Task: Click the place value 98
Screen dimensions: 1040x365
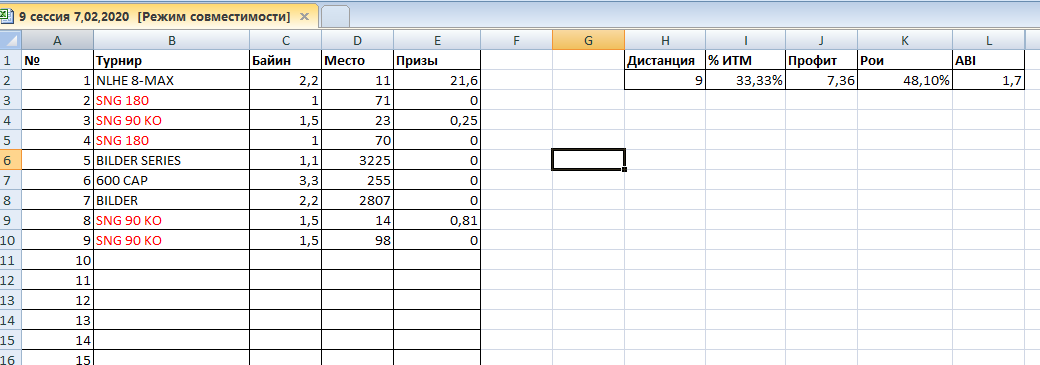Action: 358,240
